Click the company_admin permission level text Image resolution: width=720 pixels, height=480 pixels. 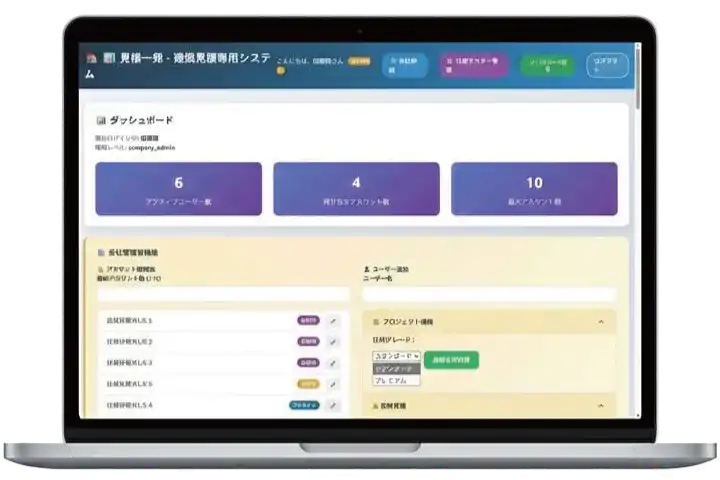pos(152,148)
